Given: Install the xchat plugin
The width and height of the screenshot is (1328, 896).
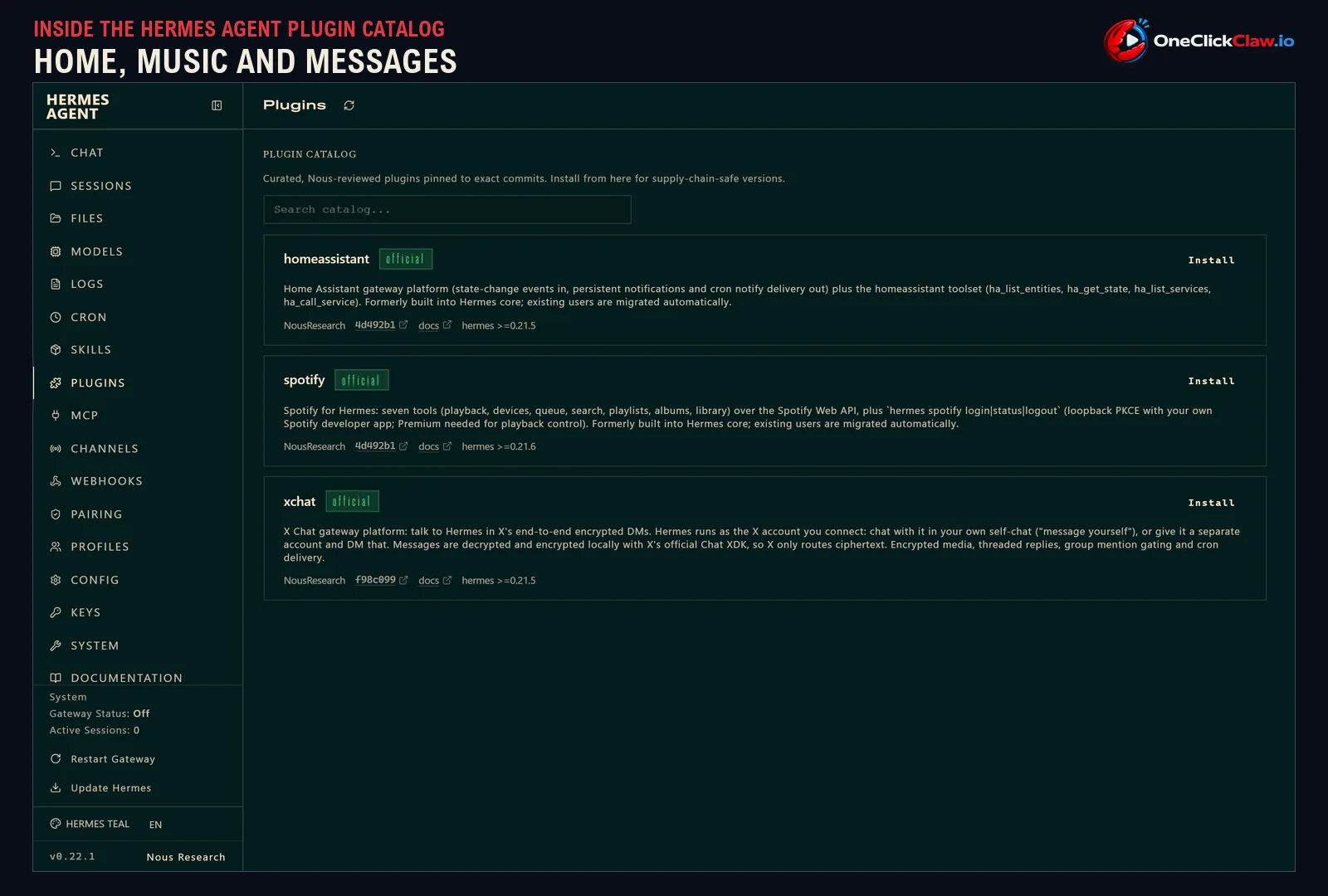Looking at the screenshot, I should pos(1211,503).
